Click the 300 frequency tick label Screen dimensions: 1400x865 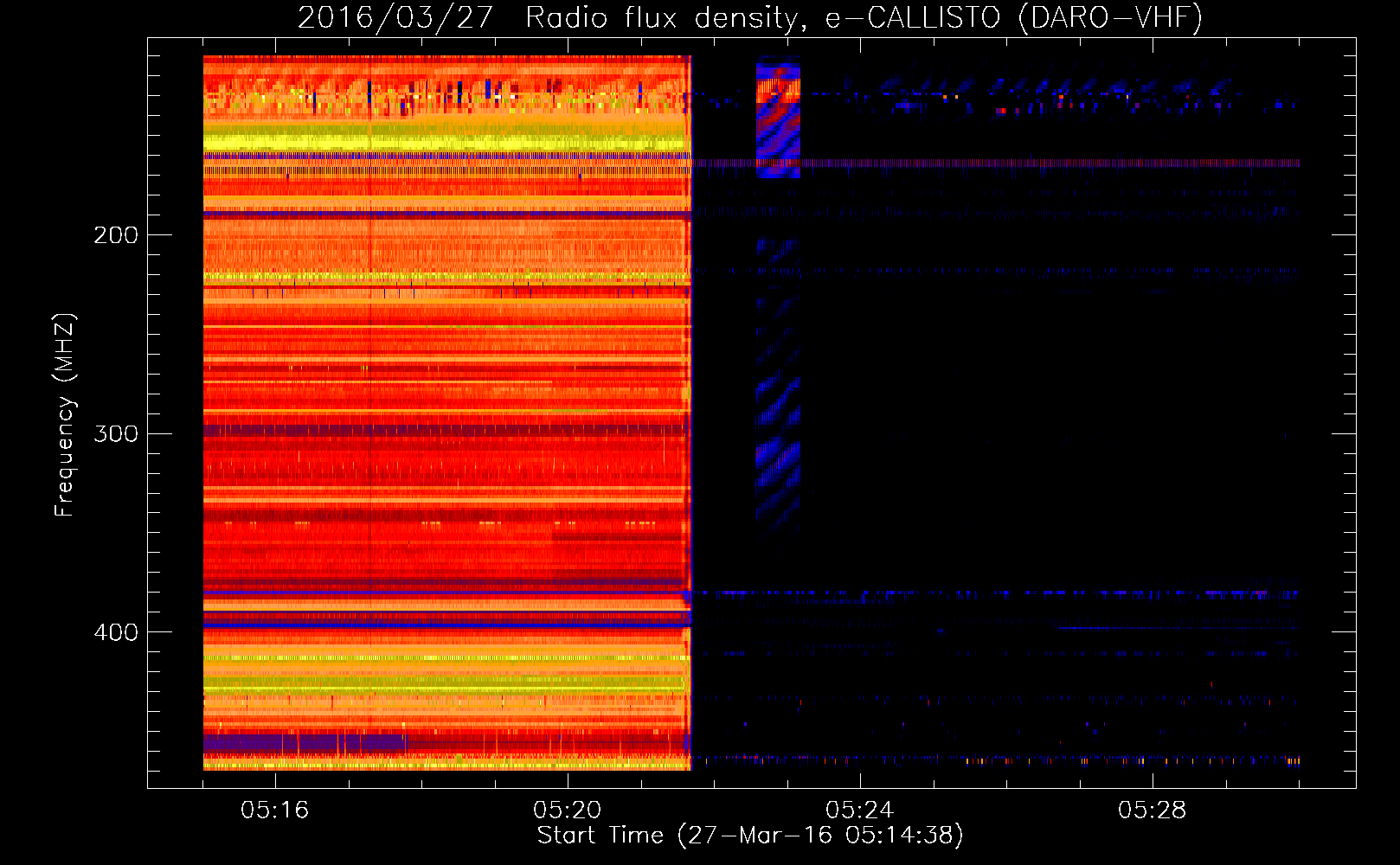pyautogui.click(x=116, y=433)
